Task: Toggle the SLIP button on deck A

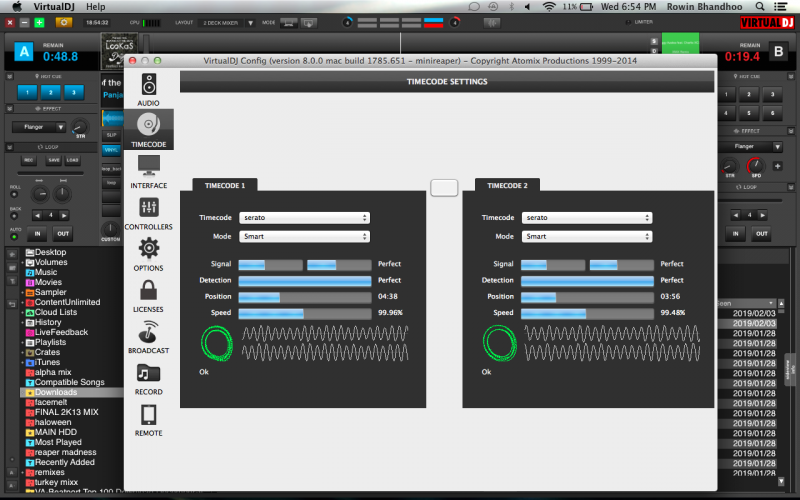Action: [111, 135]
